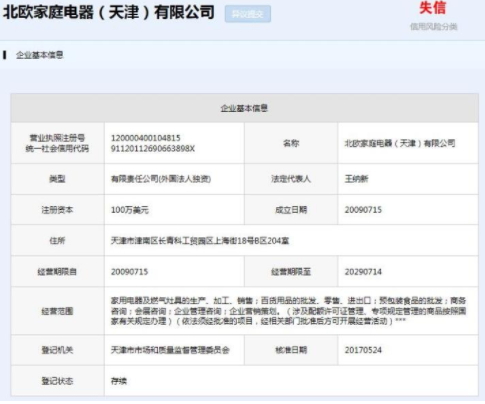The width and height of the screenshot is (485, 404).
Task: Select the 有限责任公司(外国法人独资) type value
Action: pos(161,179)
